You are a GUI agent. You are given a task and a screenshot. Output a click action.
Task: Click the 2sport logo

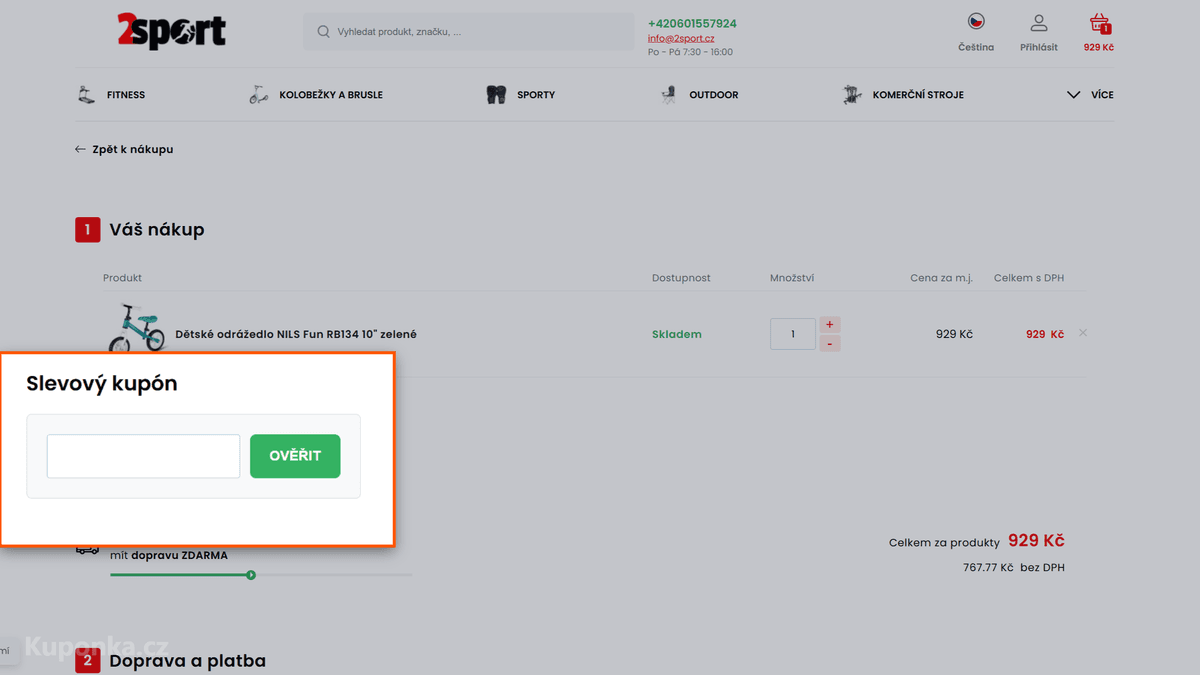[171, 31]
